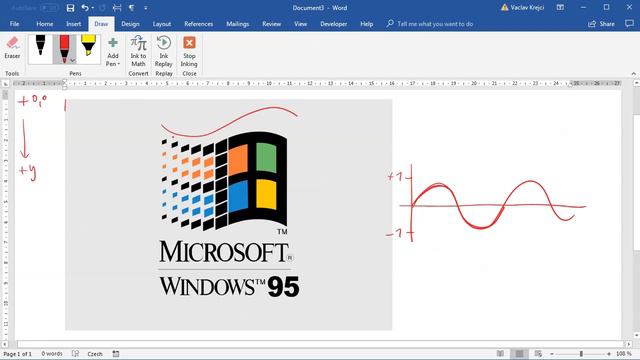Click the vertical scrollbar down arrow
This screenshot has height=360, width=640.
637,336
